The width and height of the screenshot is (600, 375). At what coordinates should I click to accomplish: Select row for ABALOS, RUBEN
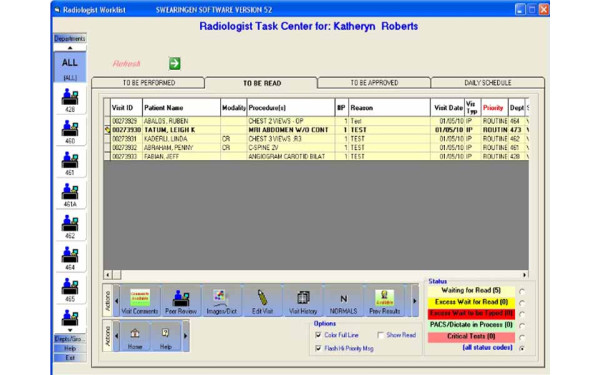[x=316, y=121]
